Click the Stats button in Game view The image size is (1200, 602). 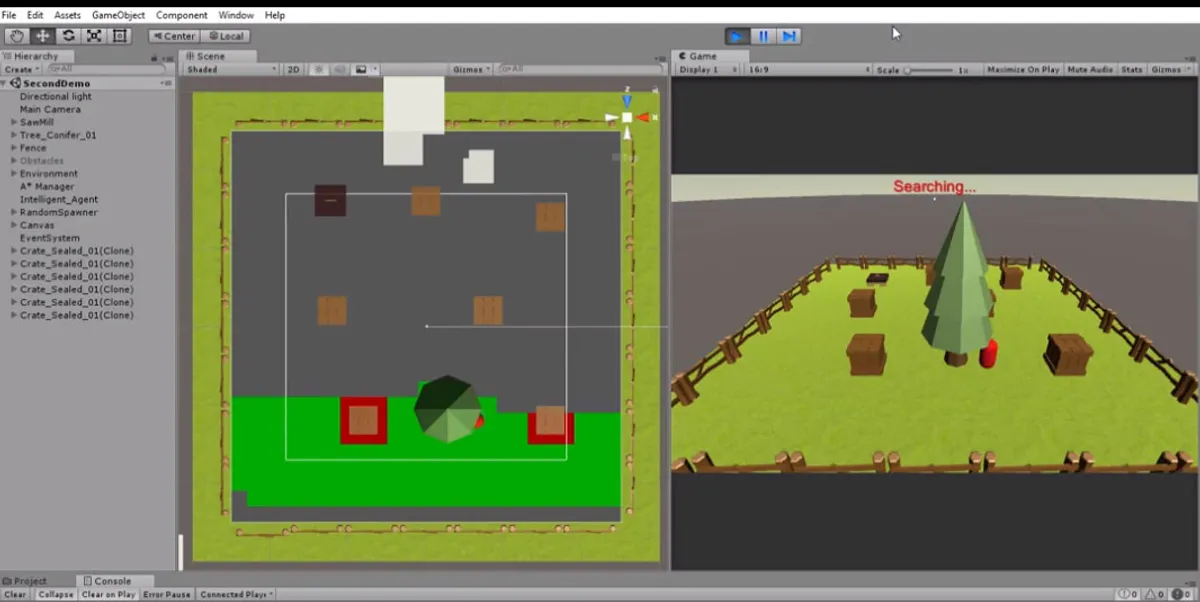[1132, 70]
